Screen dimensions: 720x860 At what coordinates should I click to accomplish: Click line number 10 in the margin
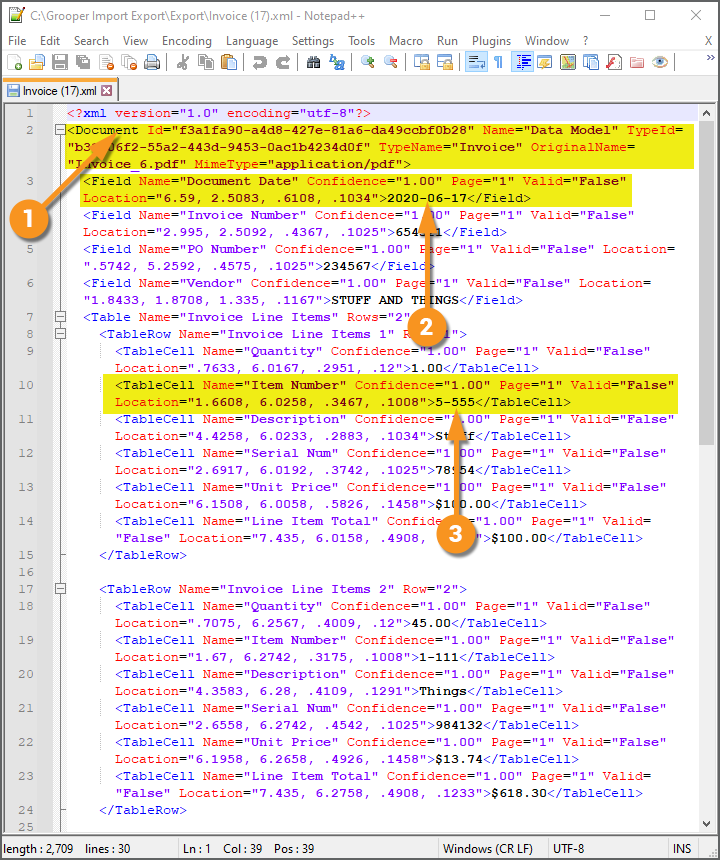pos(26,385)
